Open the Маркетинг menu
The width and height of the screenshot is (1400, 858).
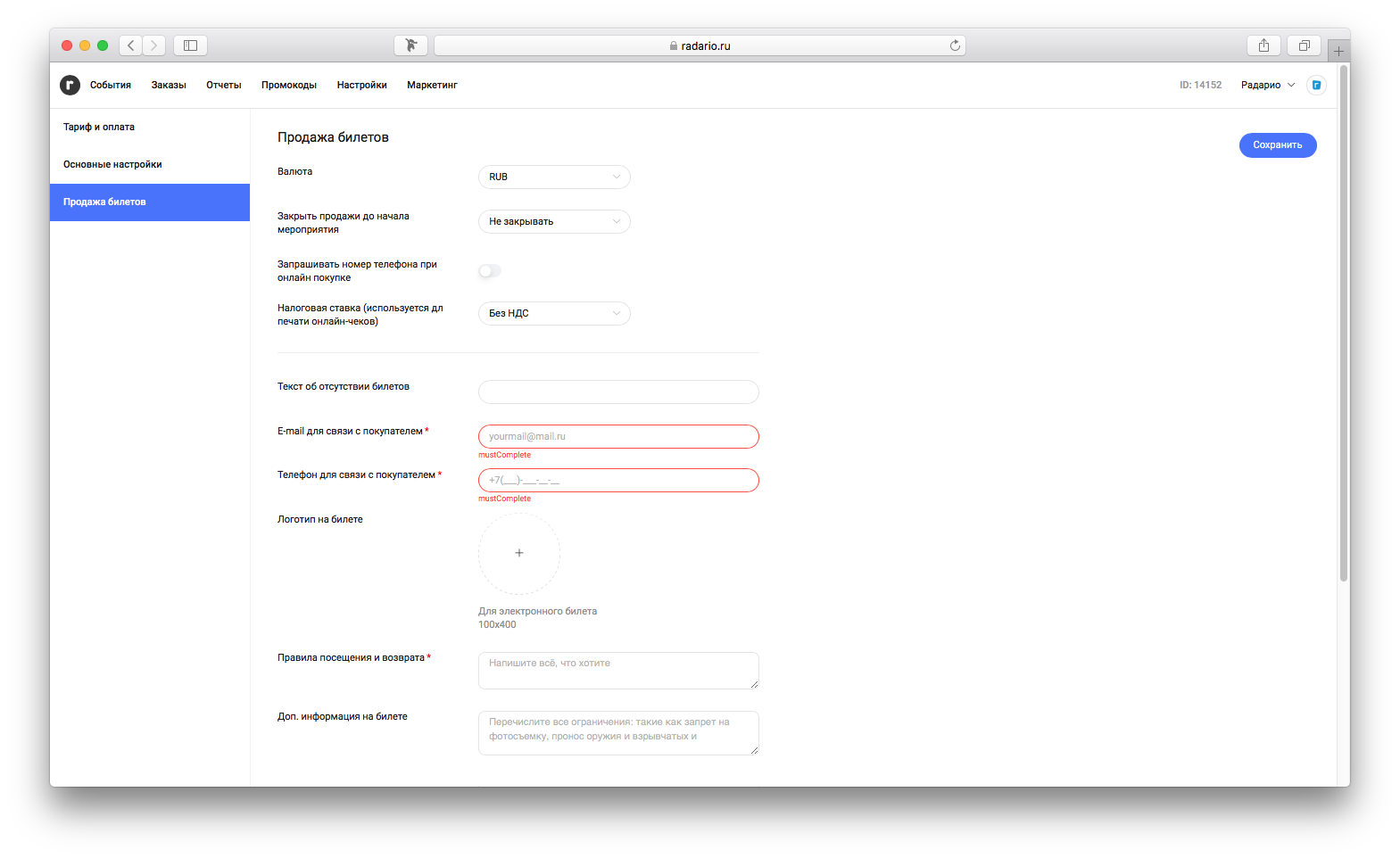[432, 85]
